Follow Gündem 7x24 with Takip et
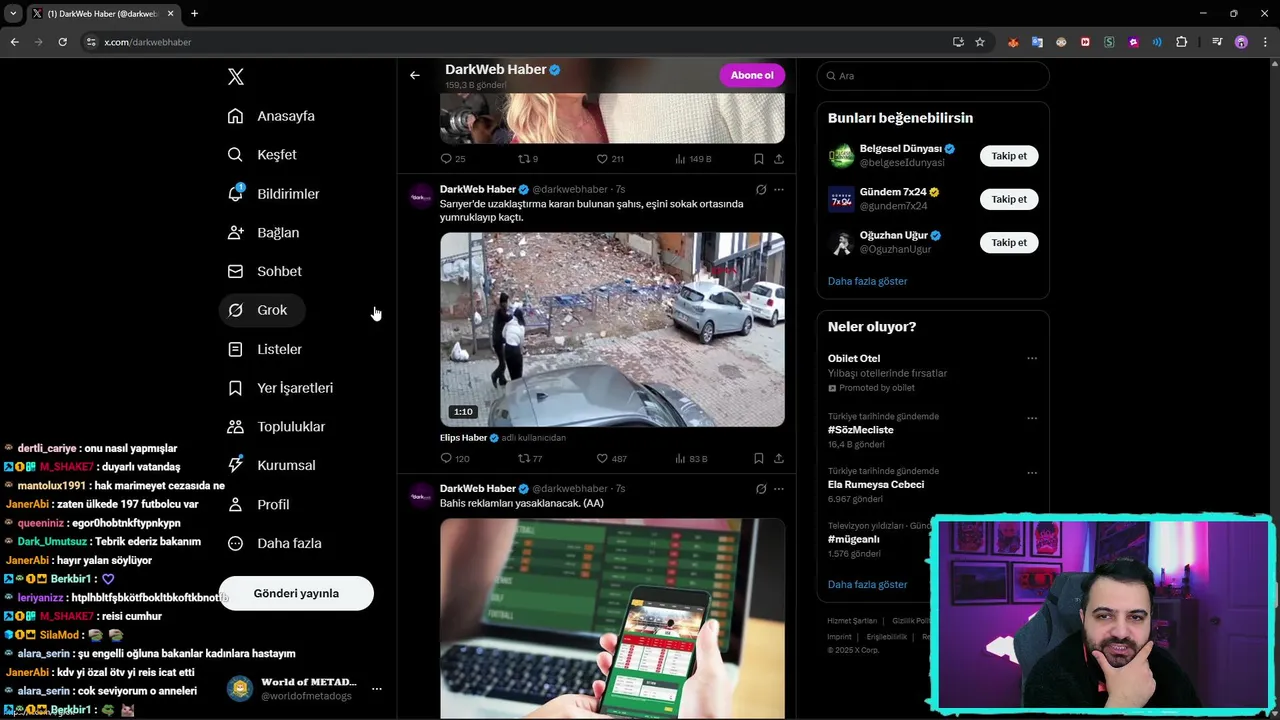 pyautogui.click(x=1009, y=199)
